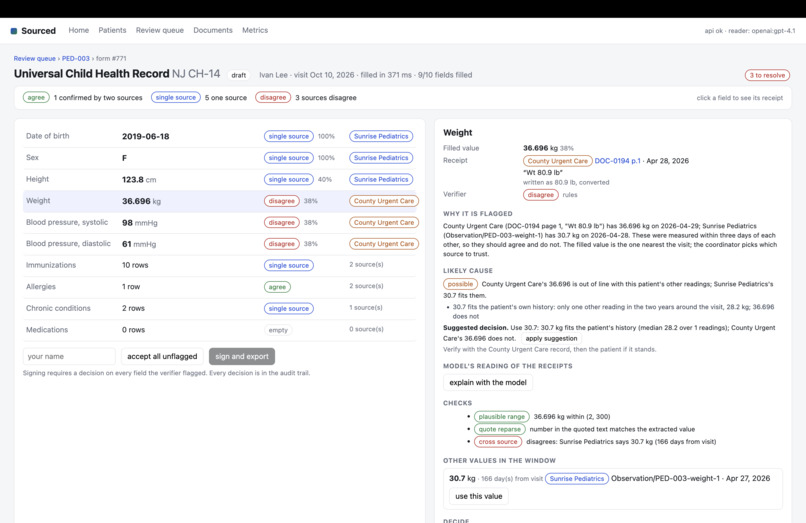Viewport: 806px width, 523px height.
Task: Click the verifier disagree badge
Action: (541, 195)
